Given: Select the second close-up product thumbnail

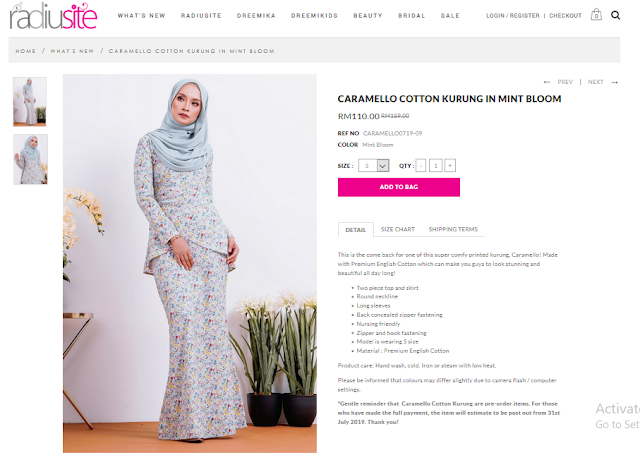Looking at the screenshot, I should pyautogui.click(x=30, y=159).
